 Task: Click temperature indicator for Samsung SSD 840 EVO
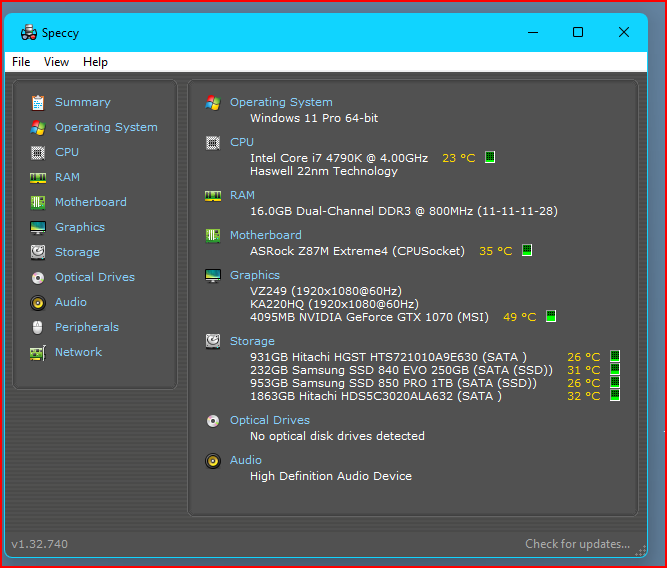coord(615,369)
